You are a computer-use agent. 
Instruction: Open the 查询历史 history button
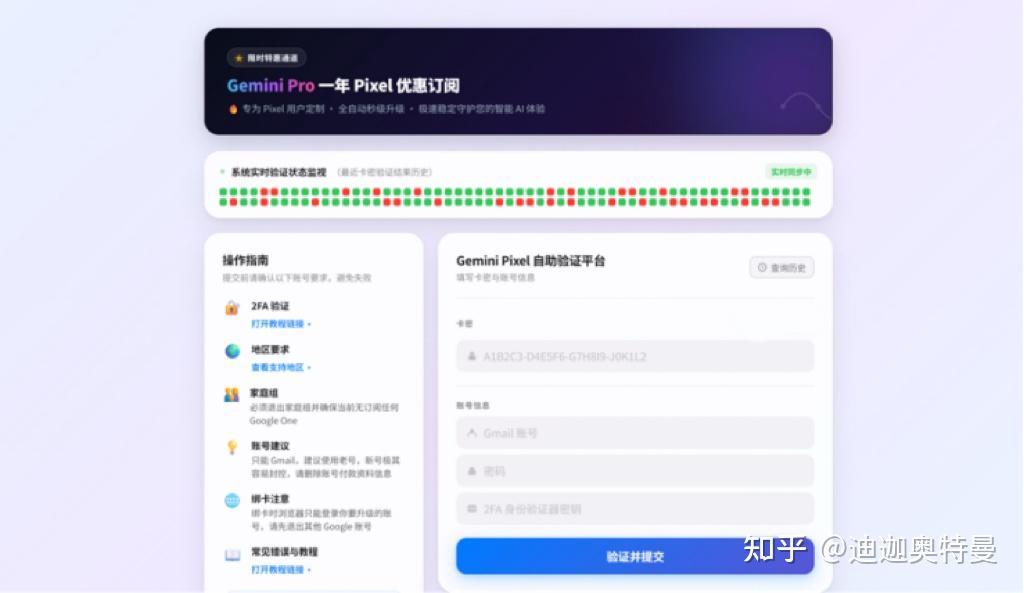(x=782, y=268)
